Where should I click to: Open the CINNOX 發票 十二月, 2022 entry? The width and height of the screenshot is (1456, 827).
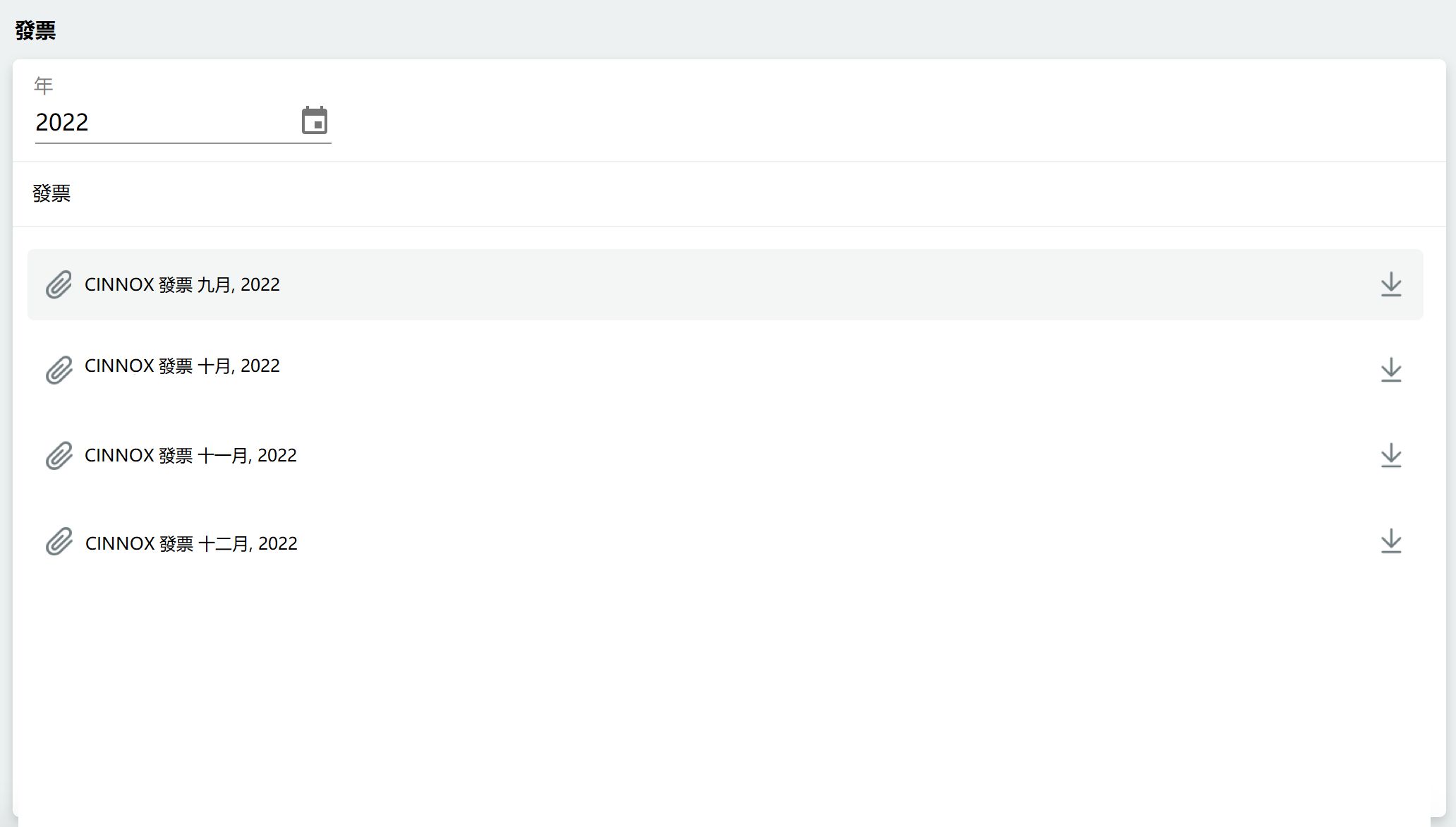191,544
